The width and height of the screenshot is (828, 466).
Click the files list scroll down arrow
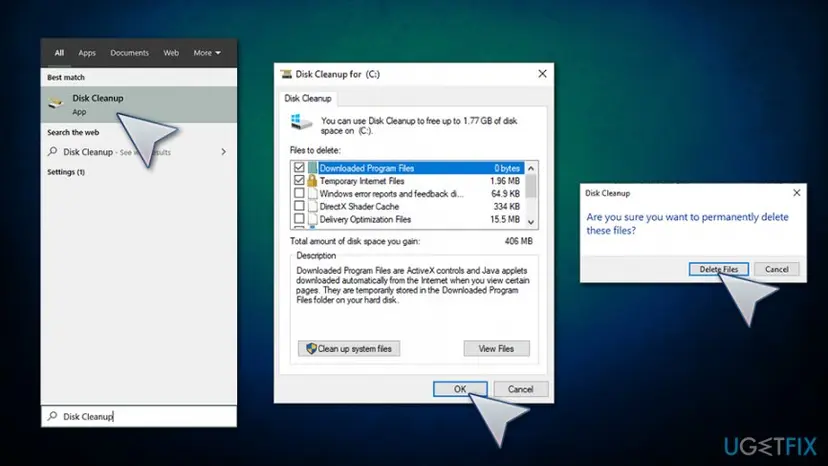point(531,222)
